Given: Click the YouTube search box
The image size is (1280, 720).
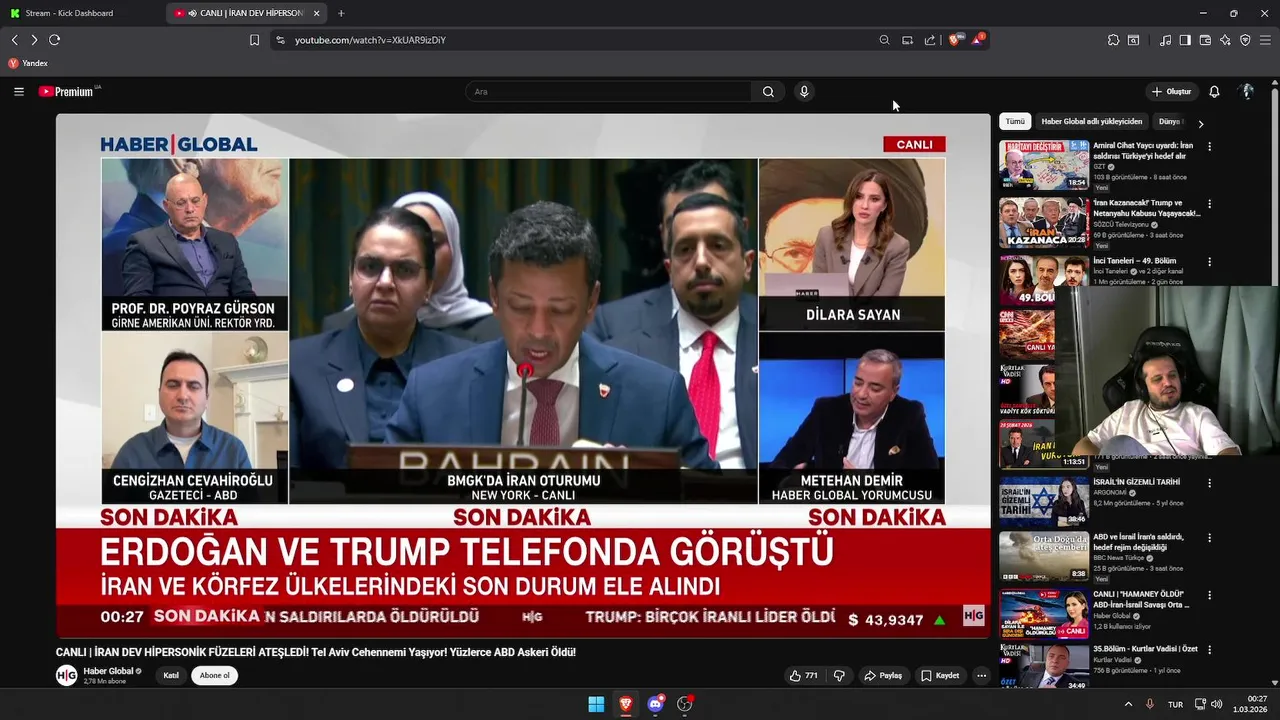Looking at the screenshot, I should pyautogui.click(x=608, y=91).
